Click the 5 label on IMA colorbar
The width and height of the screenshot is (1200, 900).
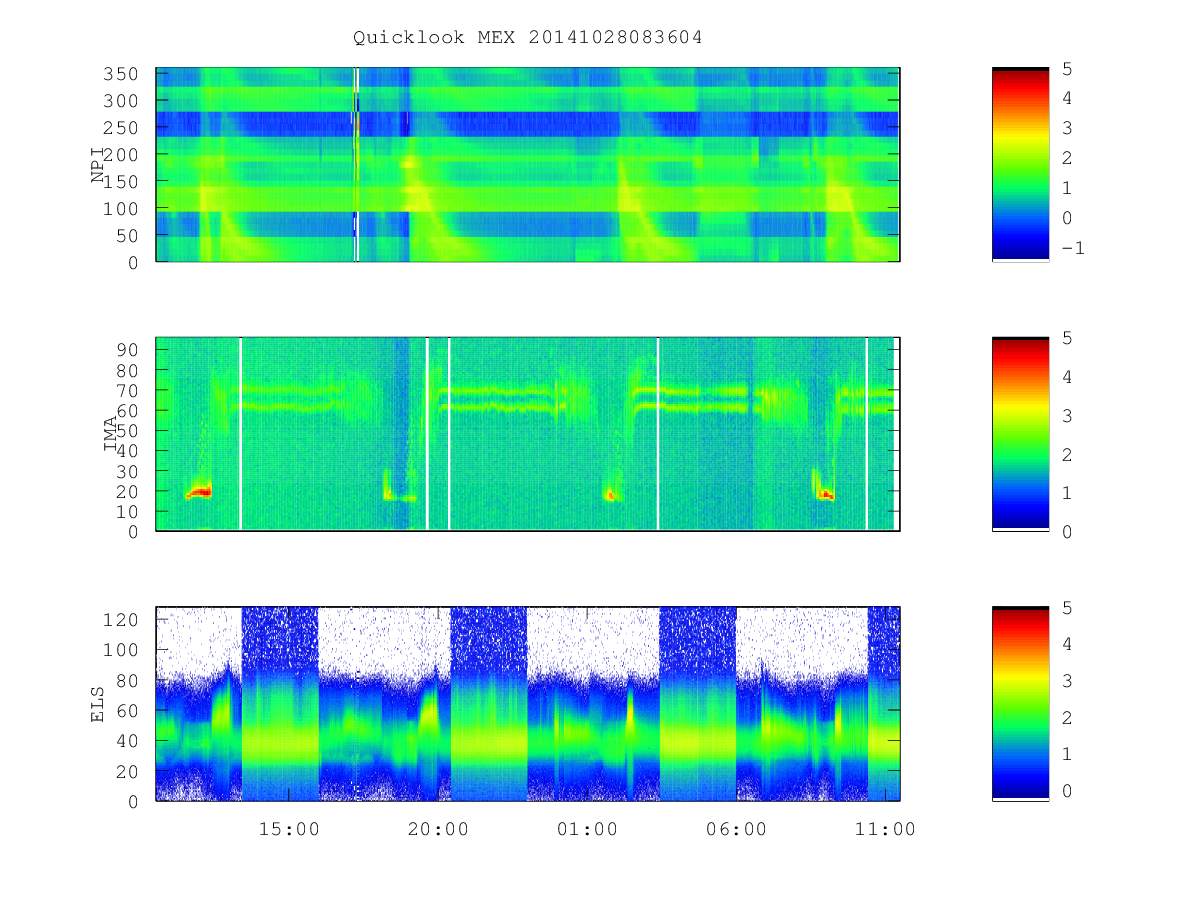coord(1065,337)
